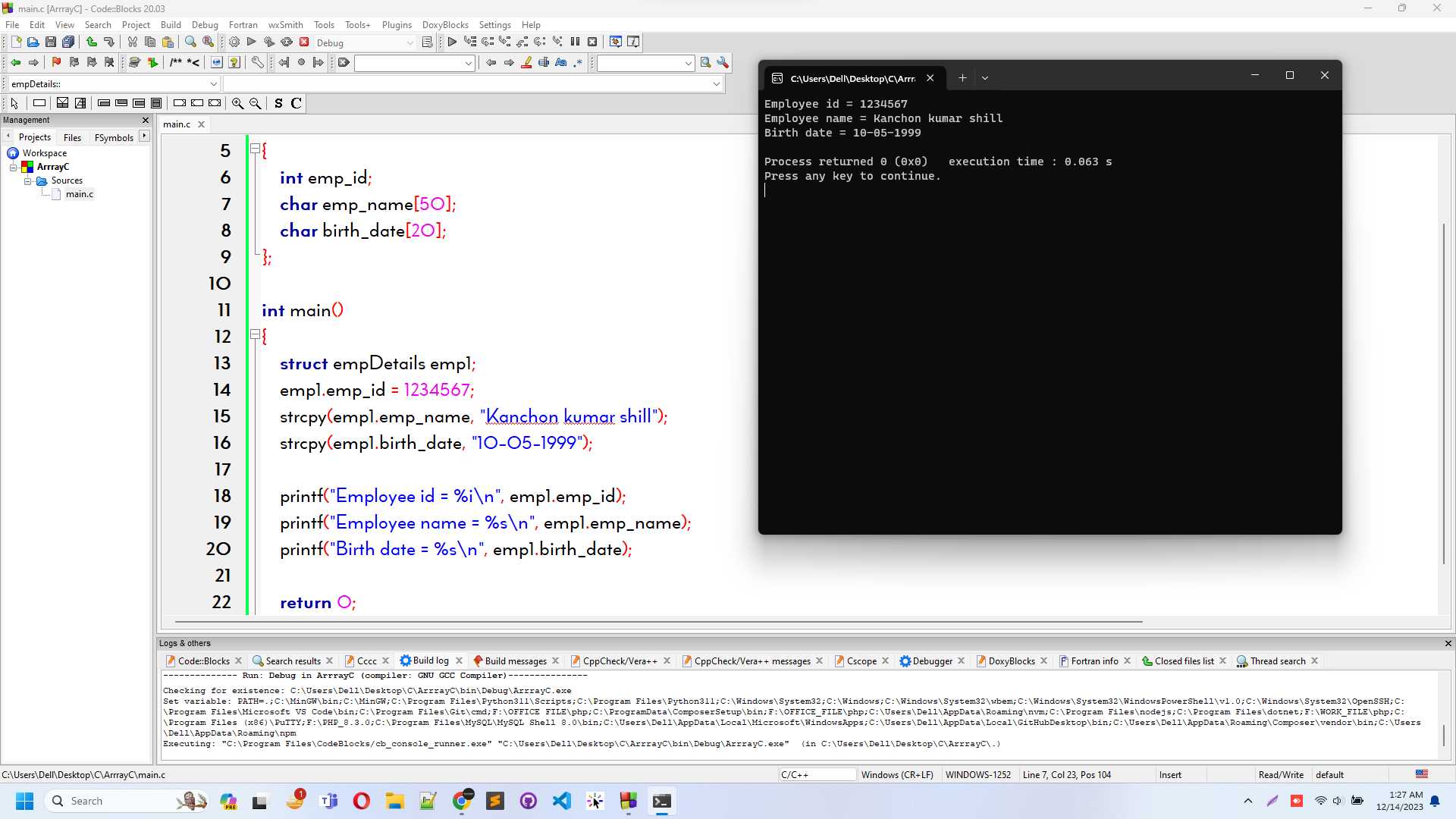
Task: Click the build log vertical scrollbar
Action: click(1444, 734)
